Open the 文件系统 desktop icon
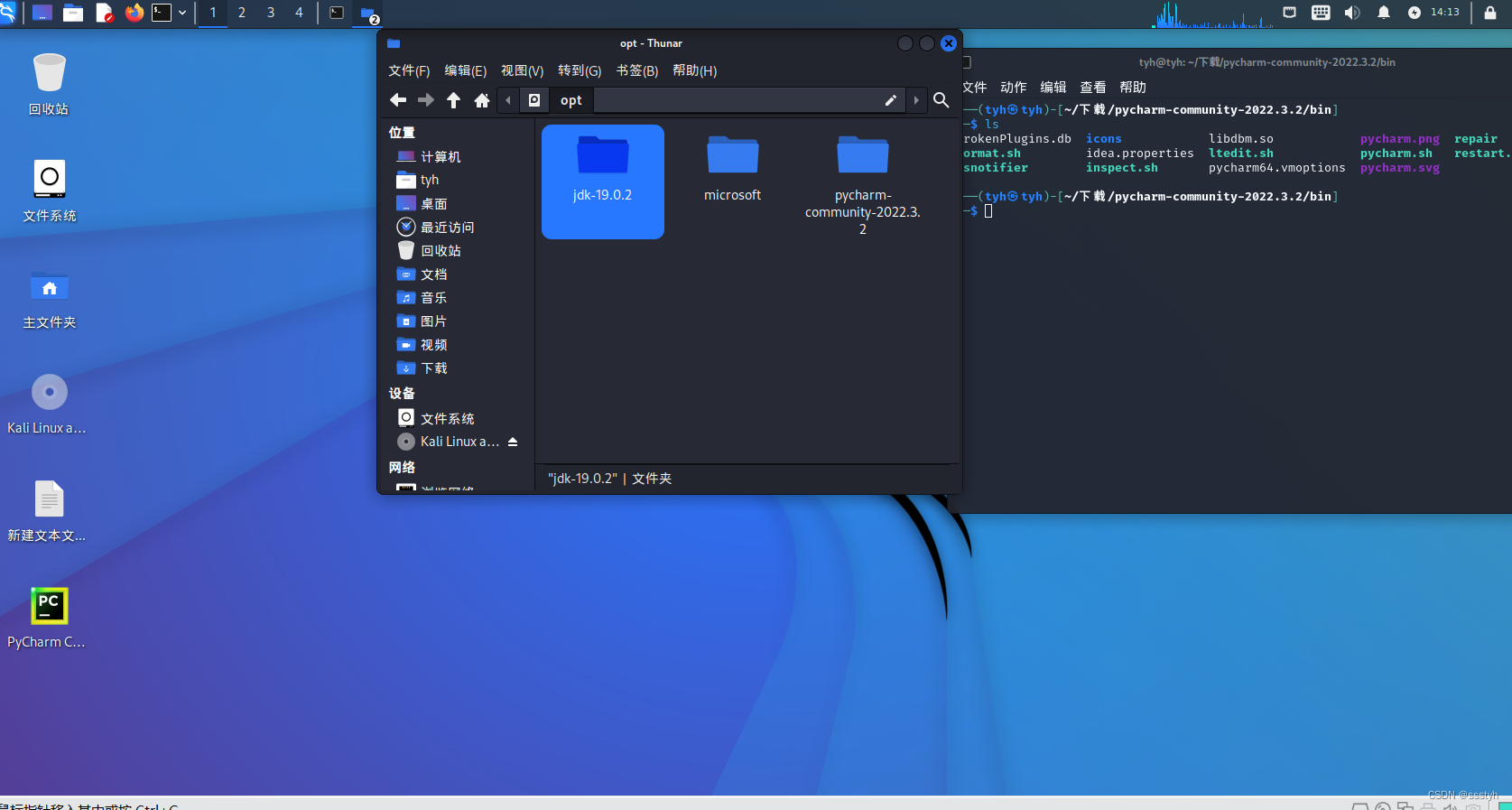The image size is (1512, 810). point(49,191)
